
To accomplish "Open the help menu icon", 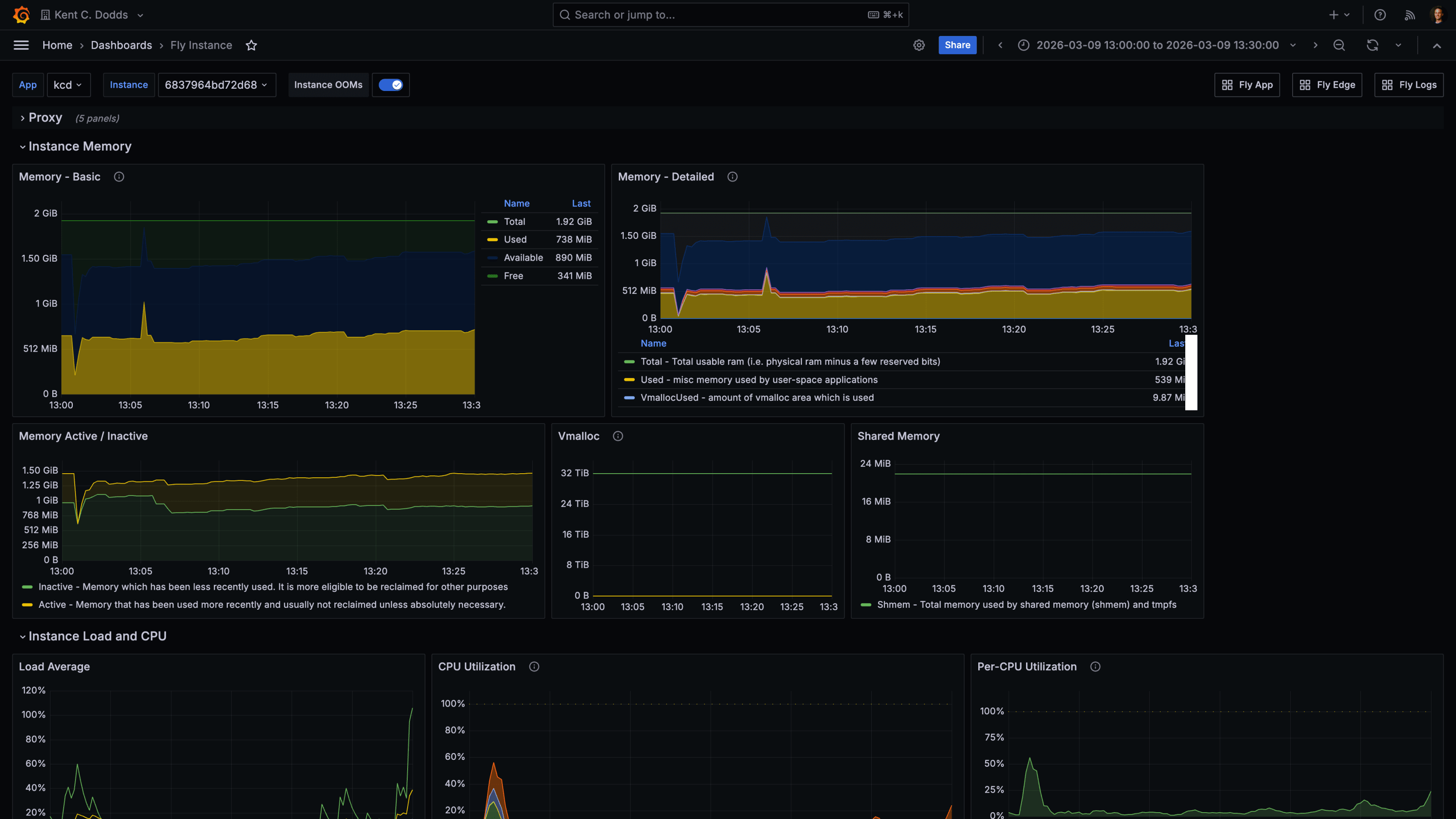I will (1380, 15).
